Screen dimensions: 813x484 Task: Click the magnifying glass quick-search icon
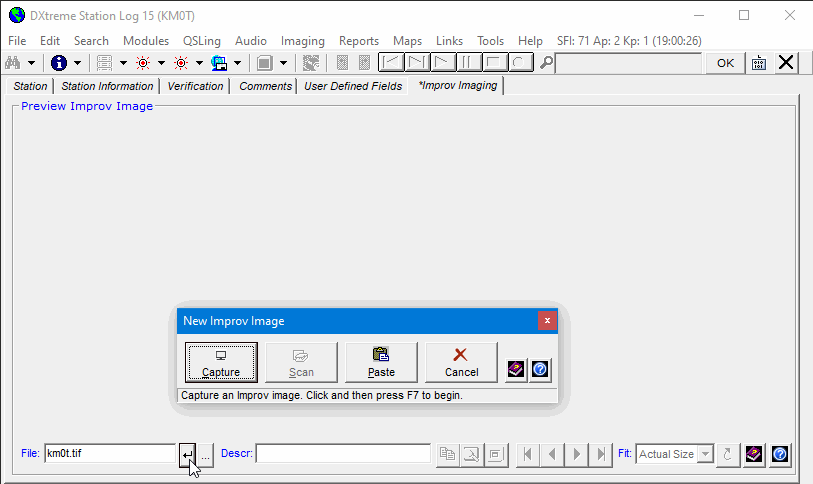[546, 63]
